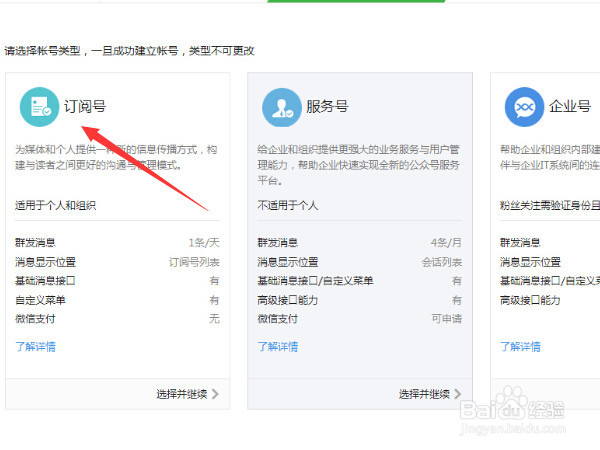Screen dimensions: 600x450
Task: Click 群发消息 label in 服务号 card
Action: (277, 243)
